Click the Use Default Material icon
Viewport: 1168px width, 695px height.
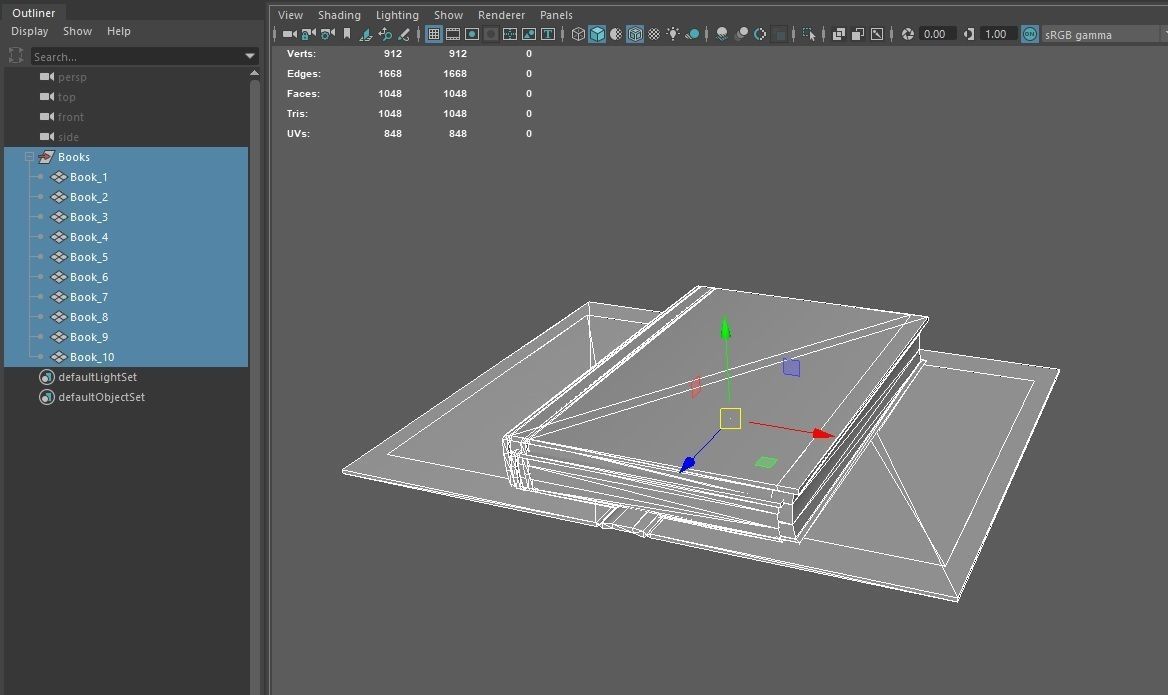[x=616, y=34]
